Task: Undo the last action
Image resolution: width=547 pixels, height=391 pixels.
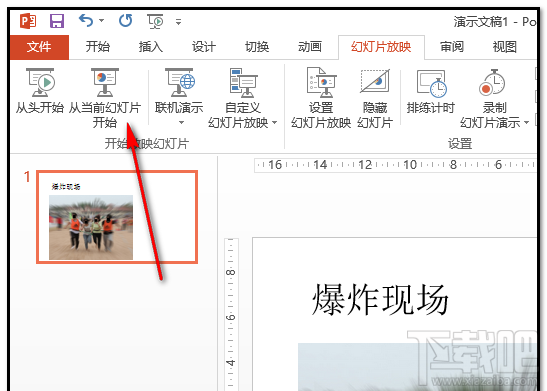Action: click(x=86, y=21)
